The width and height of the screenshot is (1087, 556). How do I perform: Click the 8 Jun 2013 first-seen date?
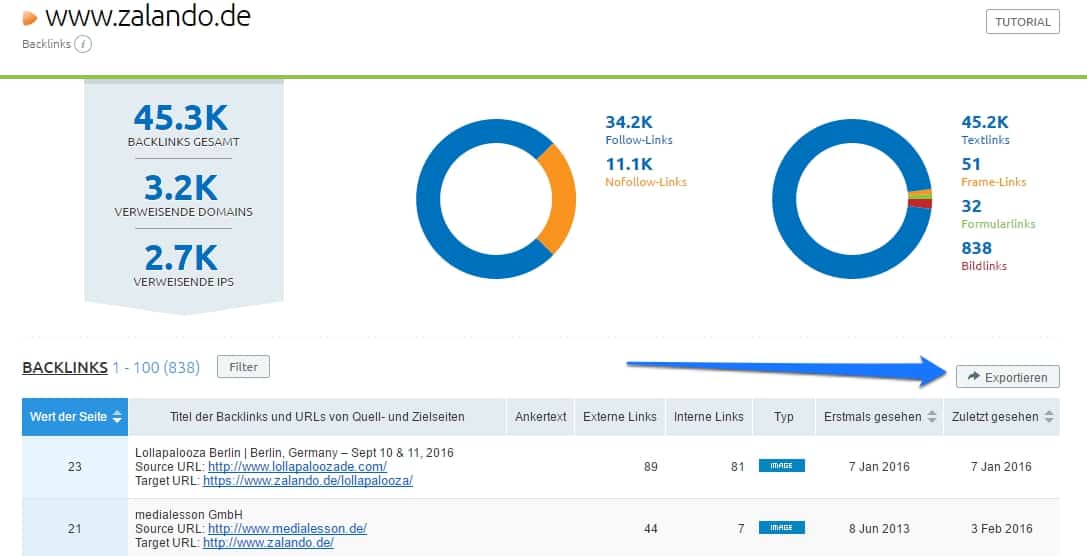[879, 528]
